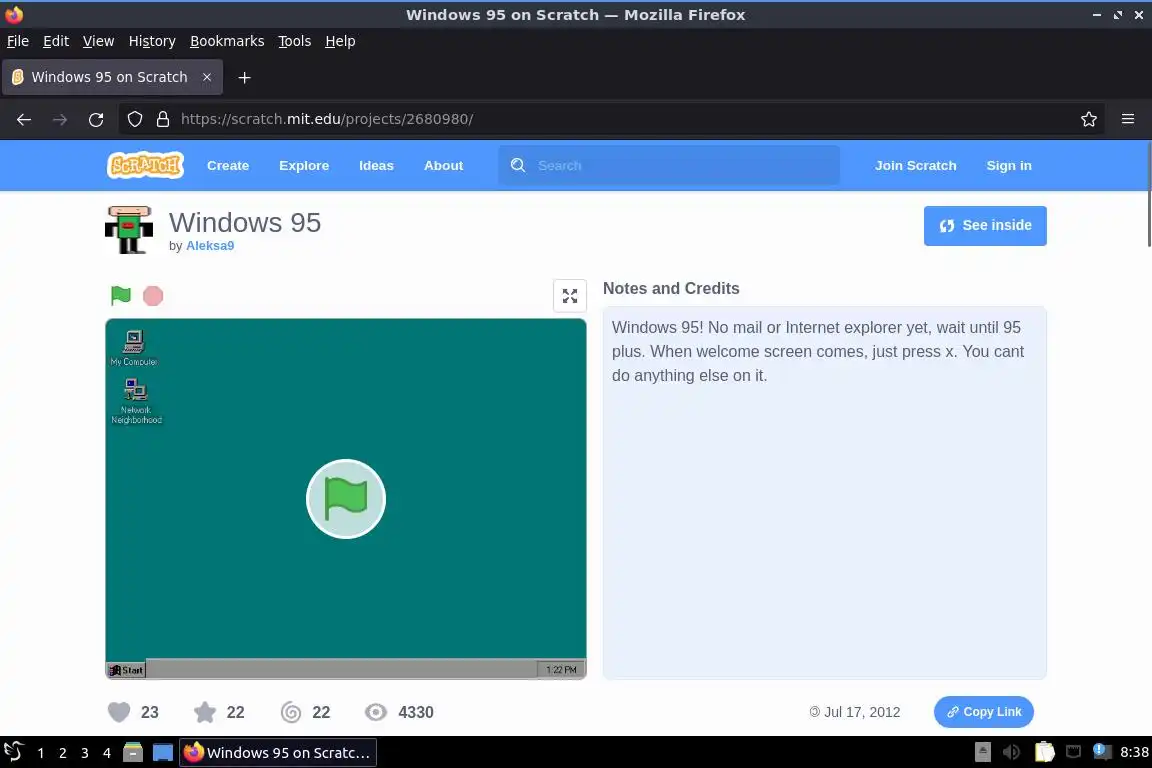Open a new browser tab
The width and height of the screenshot is (1152, 768).
[245, 77]
